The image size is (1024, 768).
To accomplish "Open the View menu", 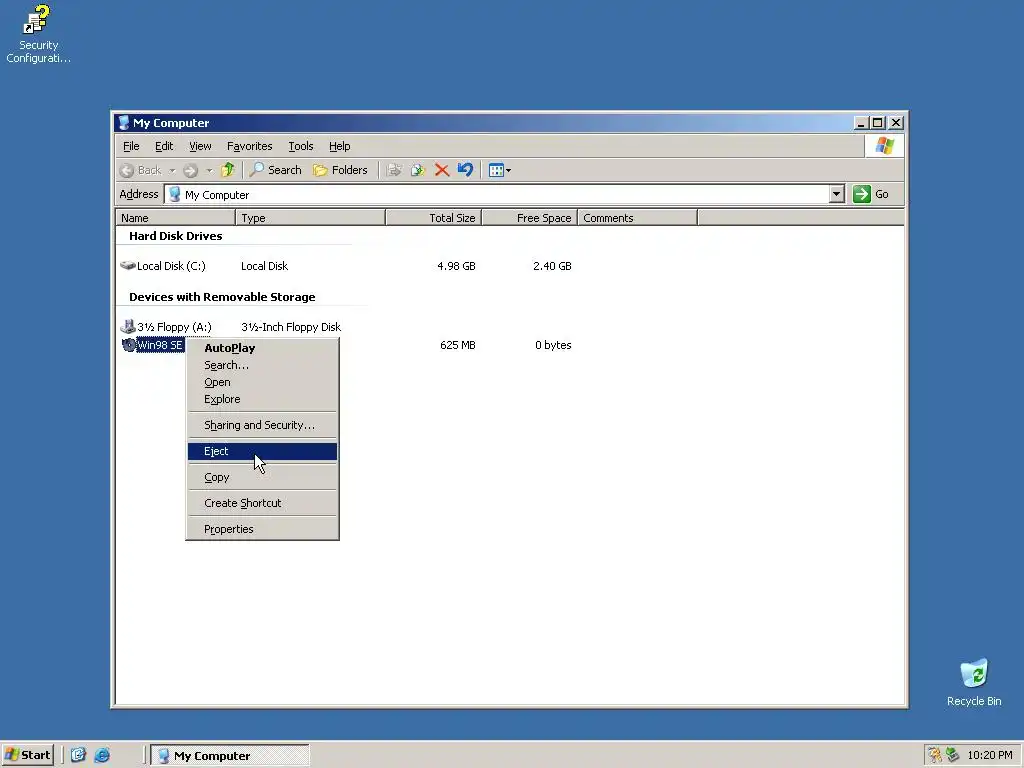I will coord(200,146).
